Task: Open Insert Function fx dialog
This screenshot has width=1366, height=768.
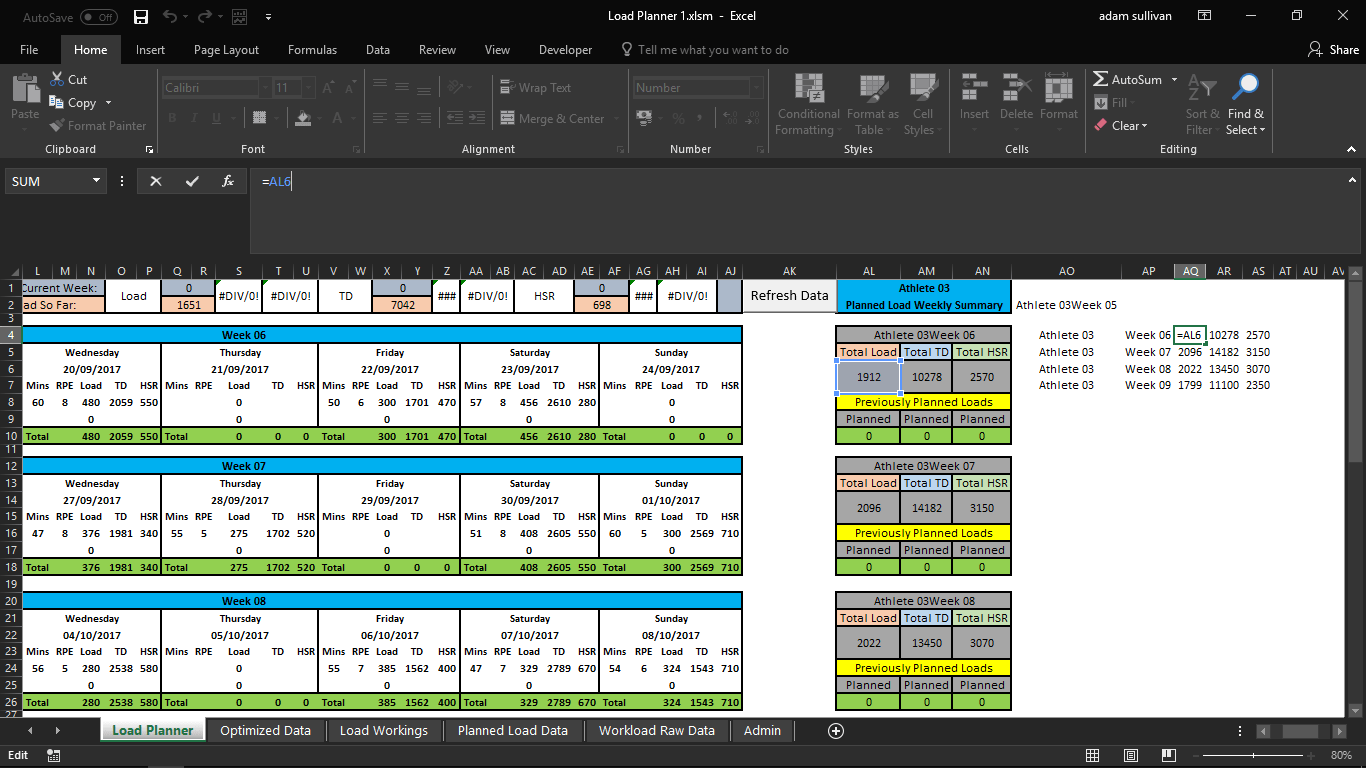Action: click(228, 181)
